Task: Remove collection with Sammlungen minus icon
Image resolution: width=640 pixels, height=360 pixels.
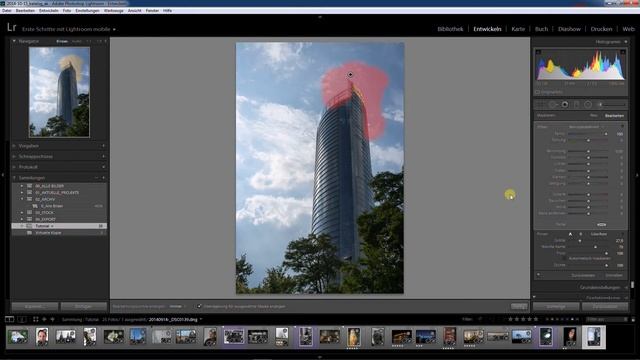Action: click(x=97, y=178)
